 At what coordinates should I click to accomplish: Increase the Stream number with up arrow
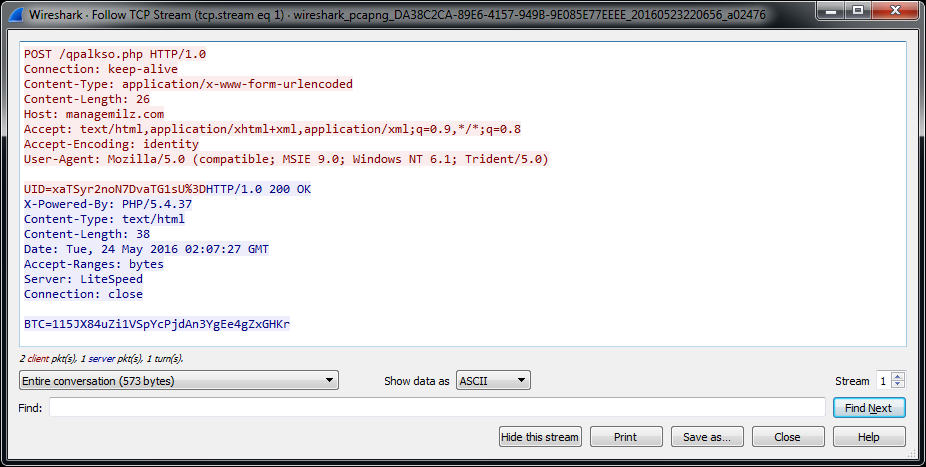(x=898, y=376)
